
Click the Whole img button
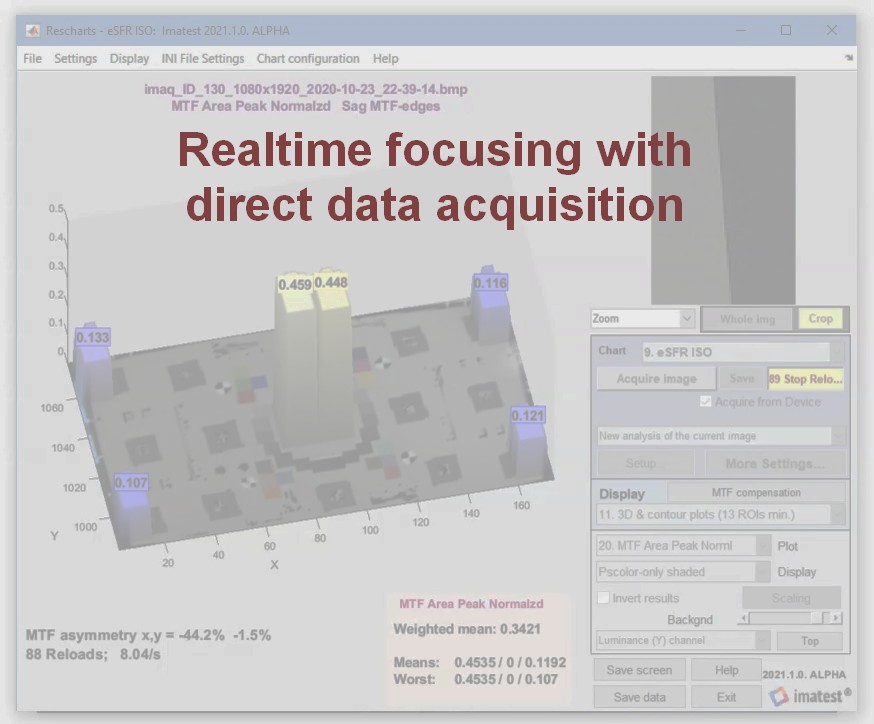[x=747, y=319]
